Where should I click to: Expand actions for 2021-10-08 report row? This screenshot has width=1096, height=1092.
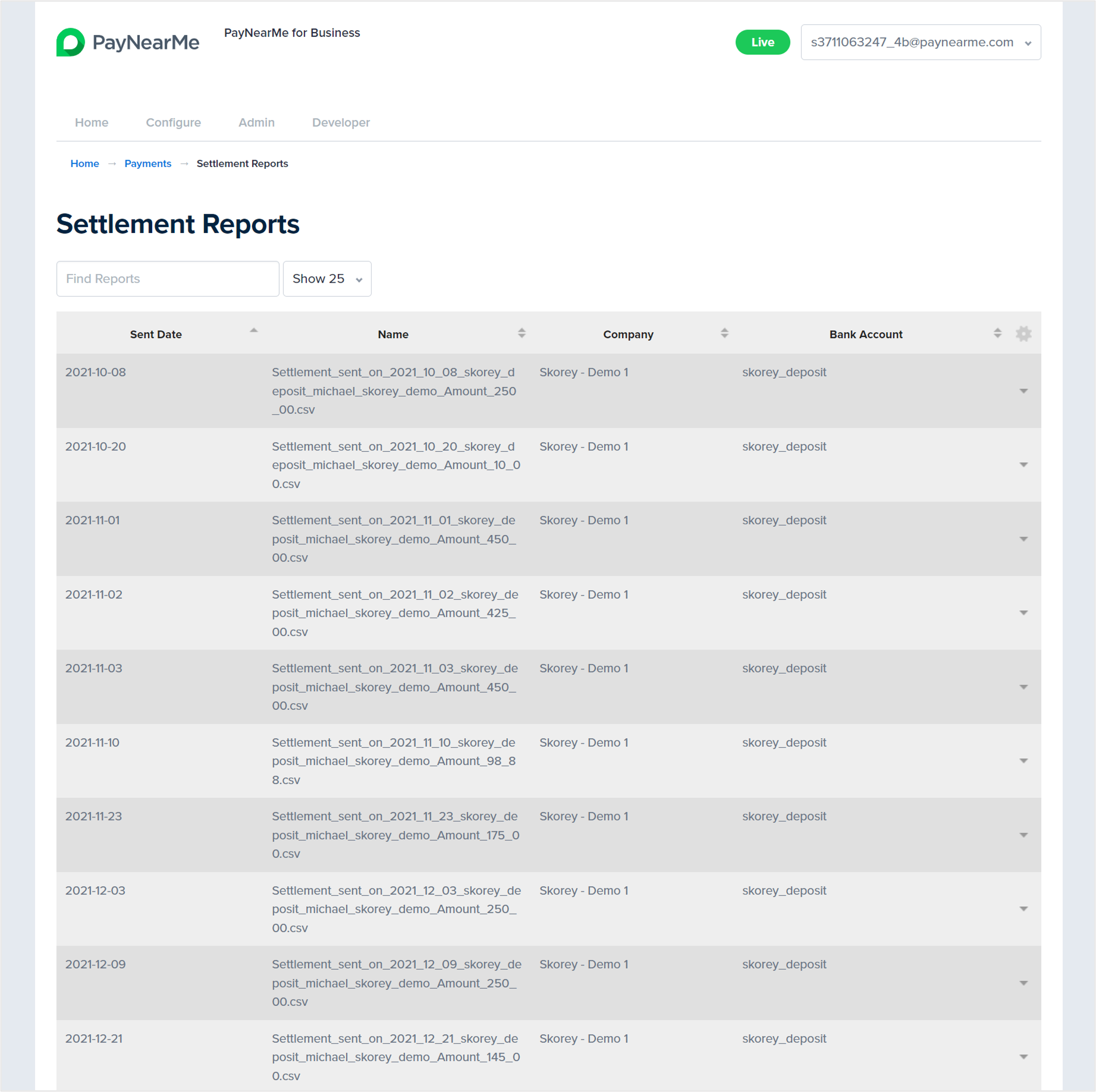click(1023, 391)
